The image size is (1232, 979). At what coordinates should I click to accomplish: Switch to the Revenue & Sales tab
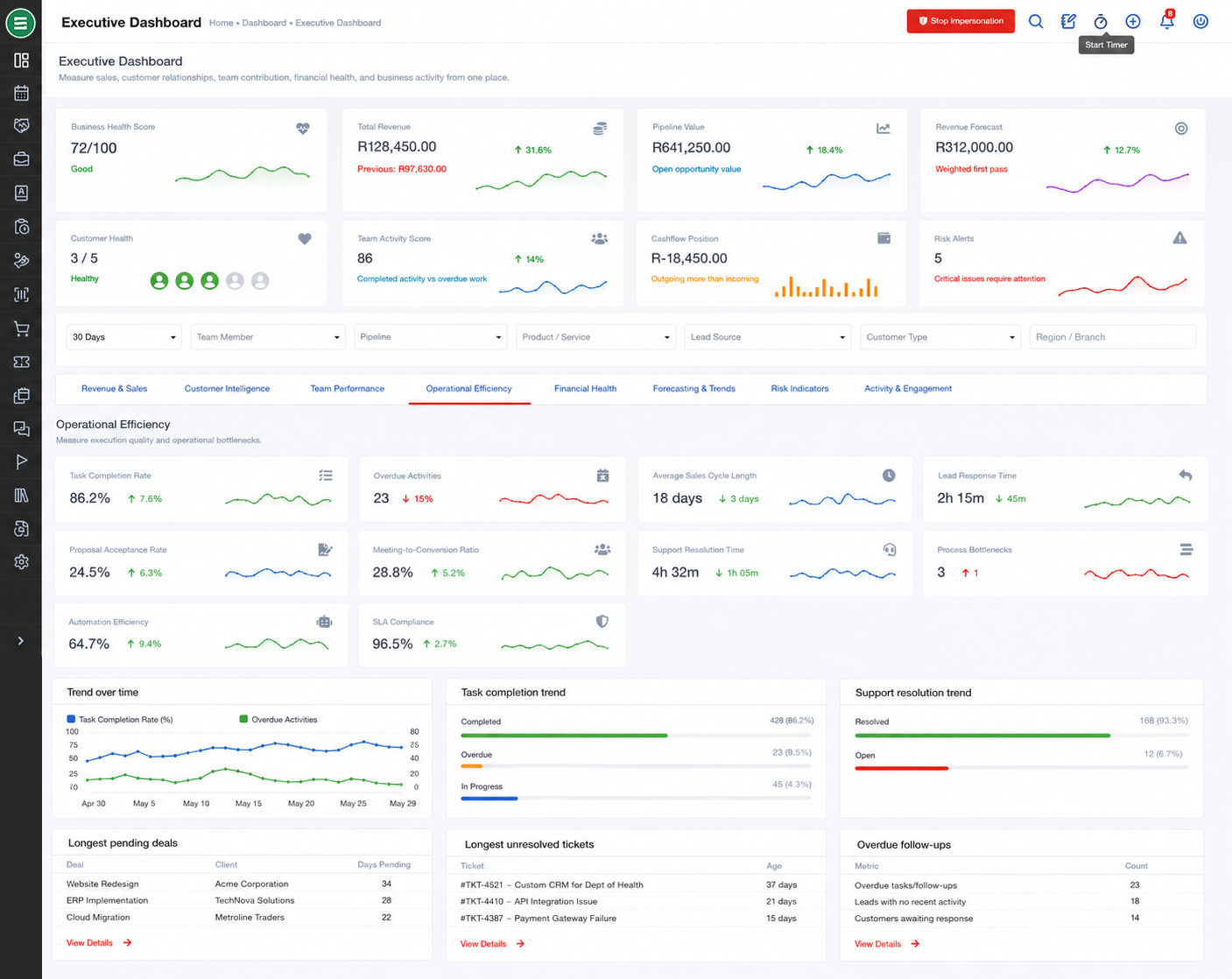(114, 389)
